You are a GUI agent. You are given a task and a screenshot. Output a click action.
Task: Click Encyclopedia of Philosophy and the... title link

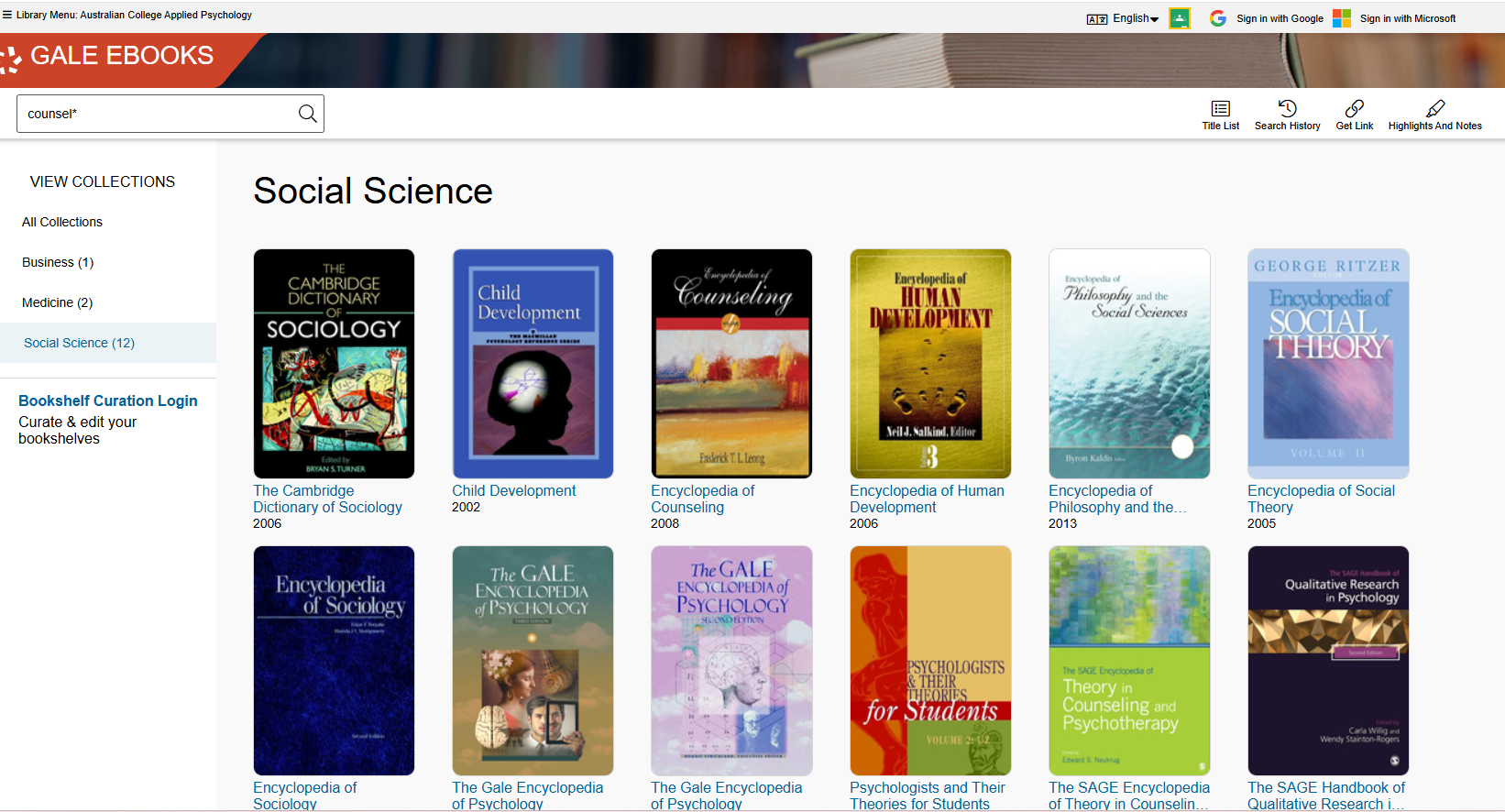tap(1117, 499)
